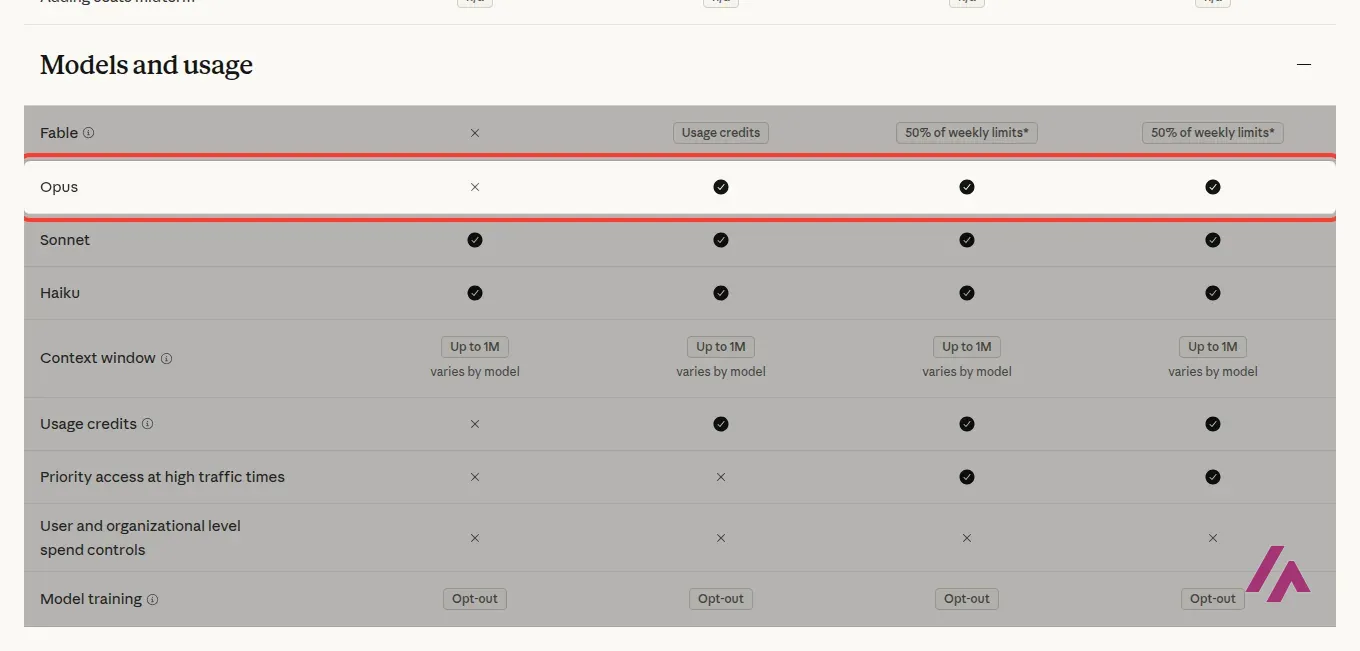Click the Opus X mark in first plan column
1360x651 pixels.
(x=475, y=187)
